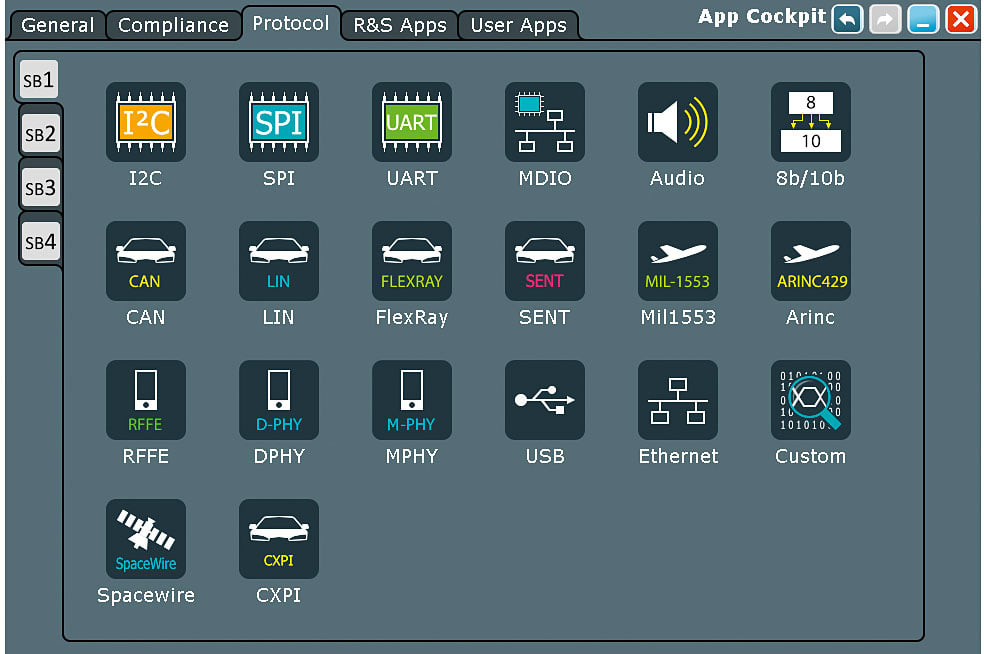This screenshot has height=654, width=984.
Task: Open the 8b/10b decoder
Action: (810, 122)
